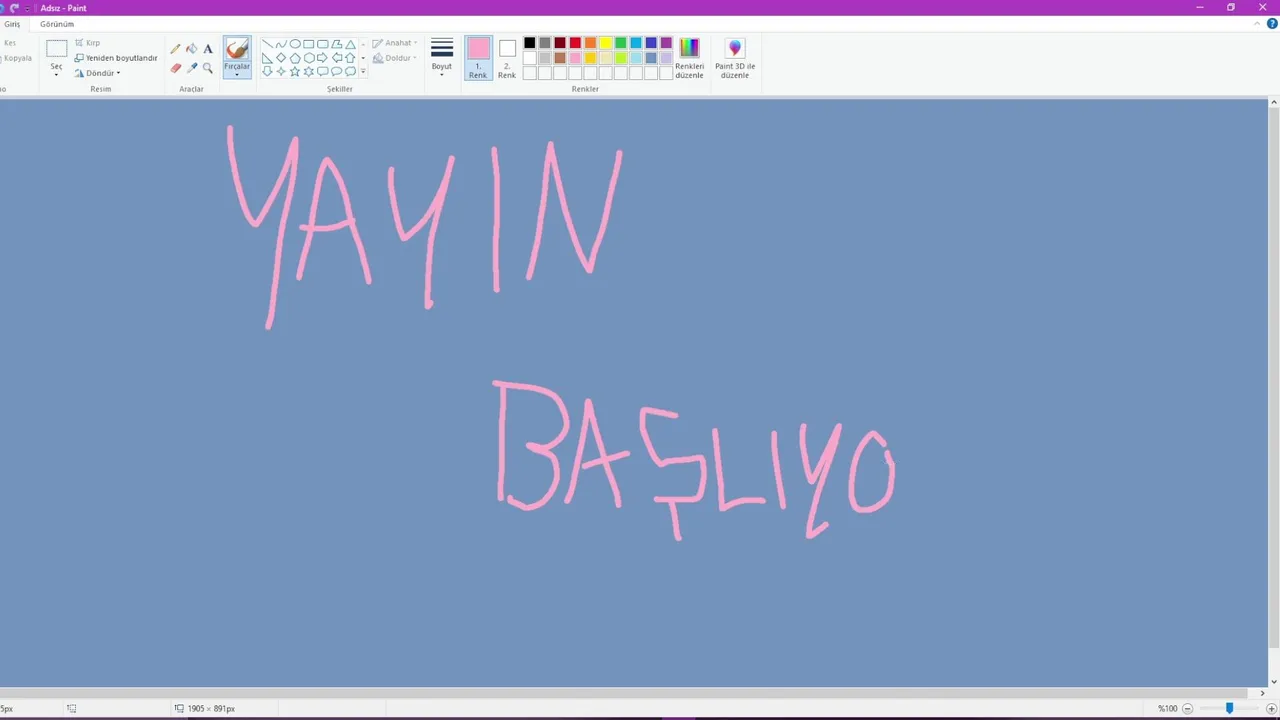Pick the purple color swatch
This screenshot has width=1280, height=720.
666,43
